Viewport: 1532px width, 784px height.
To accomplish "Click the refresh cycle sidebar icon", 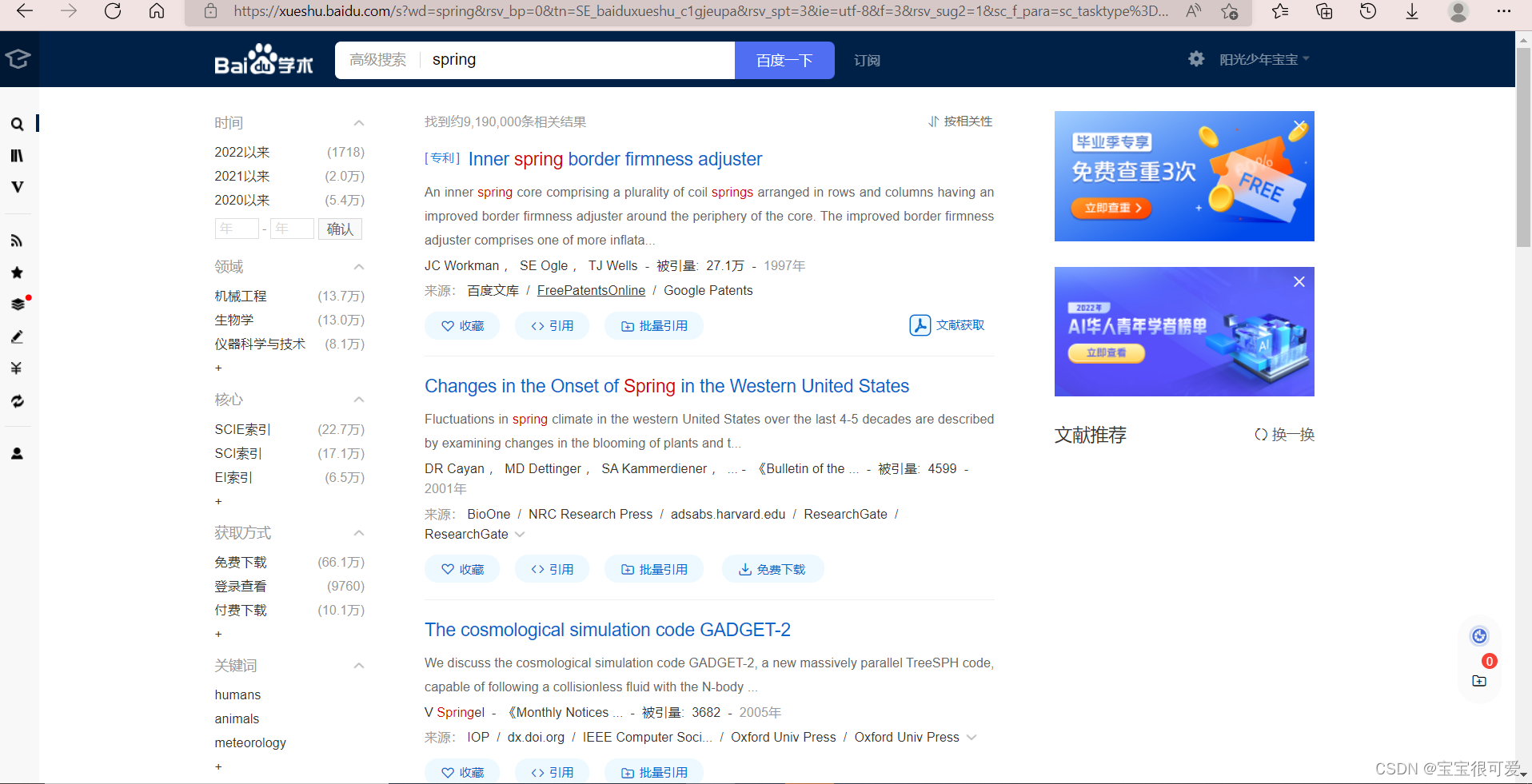I will click(17, 401).
